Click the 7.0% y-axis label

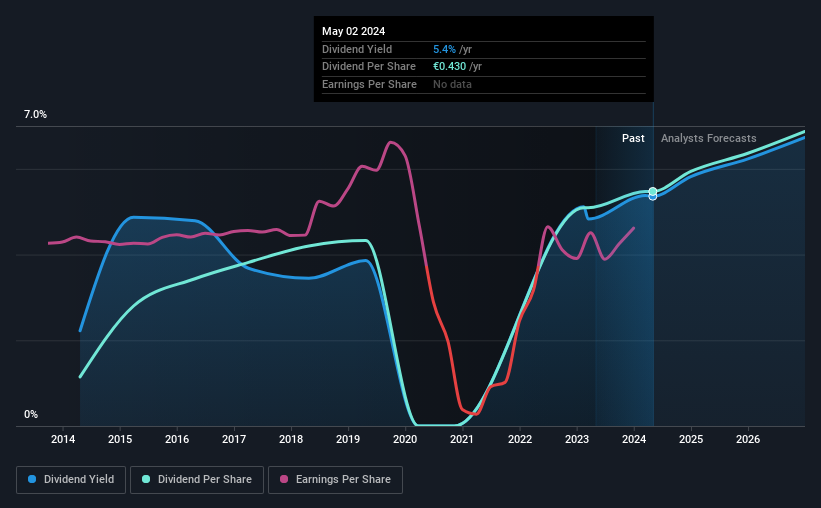click(35, 115)
